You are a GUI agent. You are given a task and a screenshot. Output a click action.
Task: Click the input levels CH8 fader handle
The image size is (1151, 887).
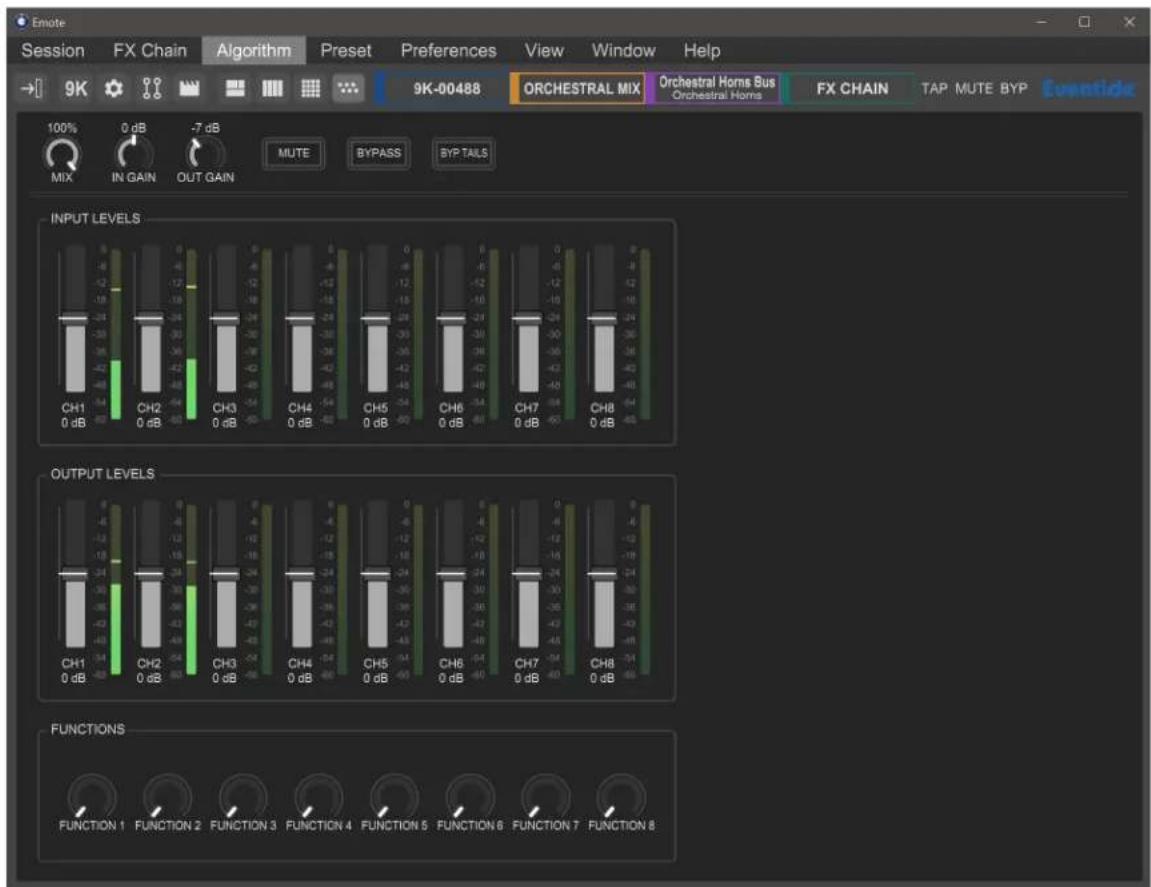pos(603,319)
